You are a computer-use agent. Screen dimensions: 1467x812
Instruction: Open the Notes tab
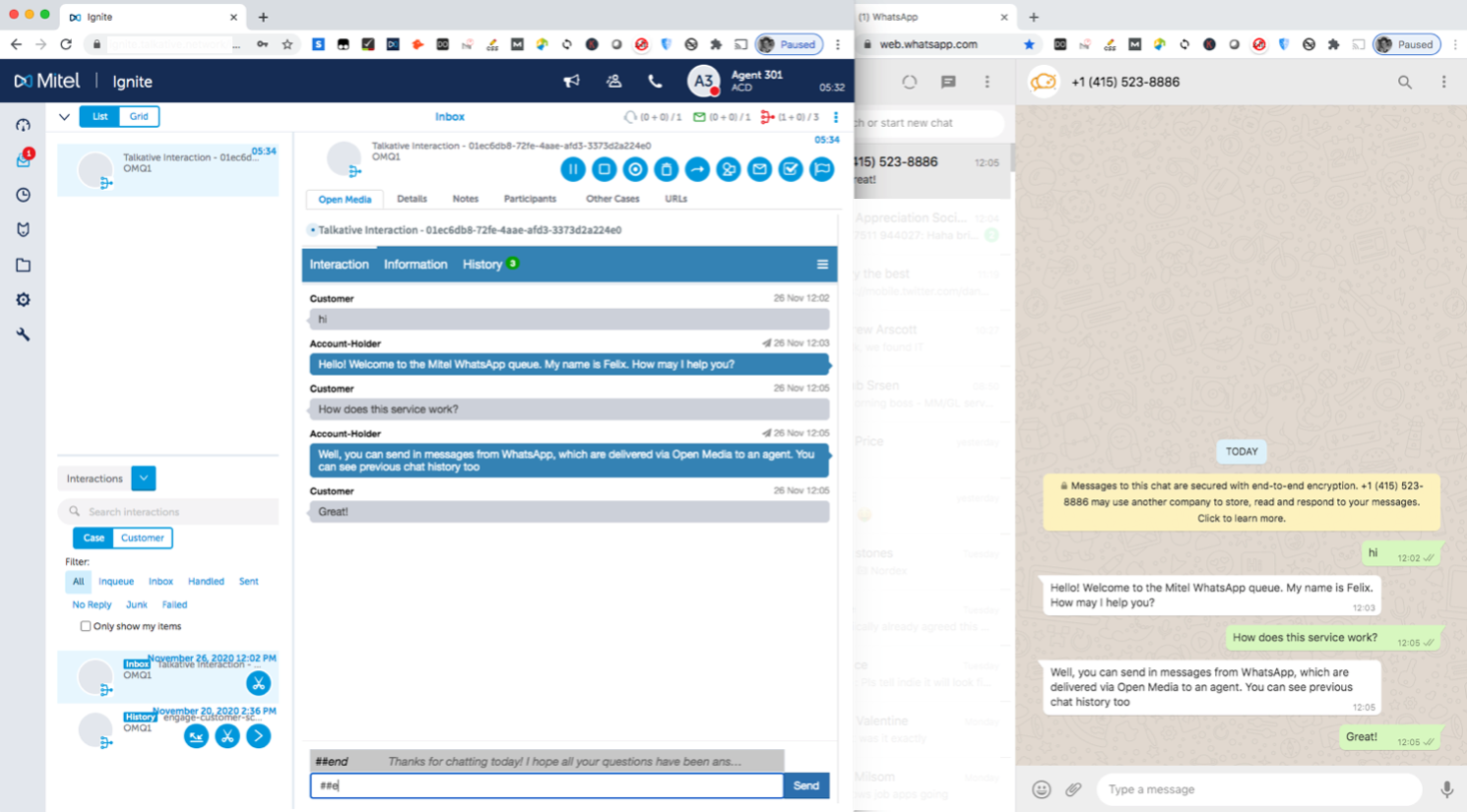[466, 199]
